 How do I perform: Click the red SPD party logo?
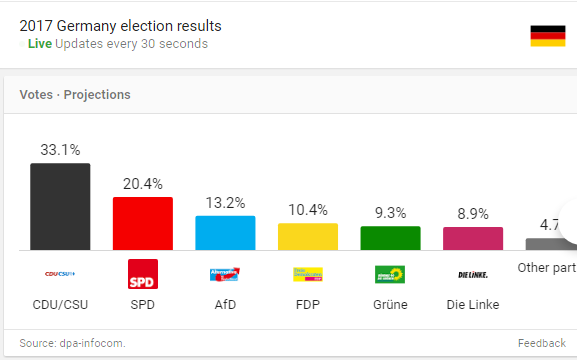click(143, 274)
